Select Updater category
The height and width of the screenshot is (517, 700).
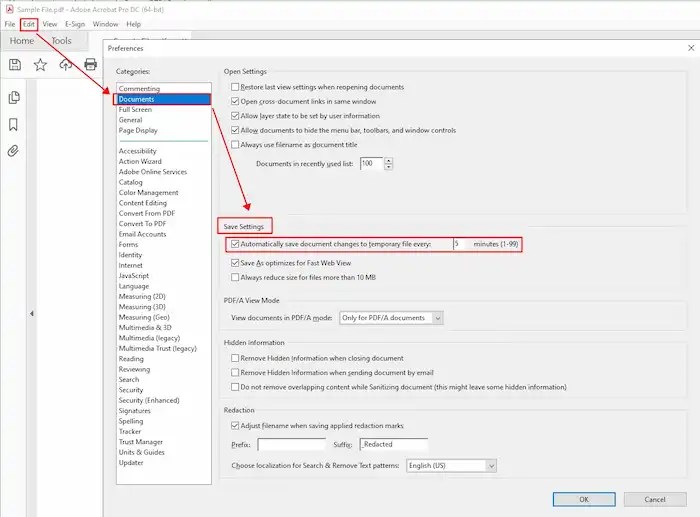point(131,463)
